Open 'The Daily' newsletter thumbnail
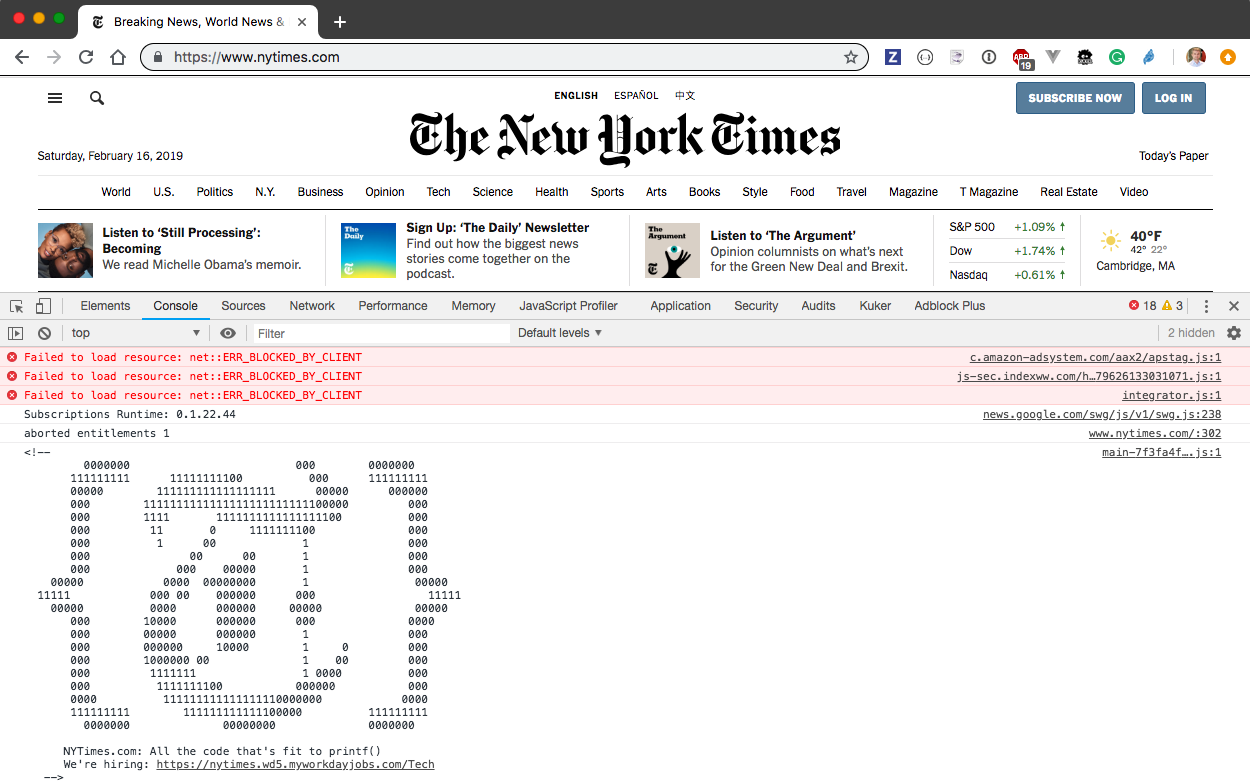Image resolution: width=1250 pixels, height=783 pixels. coord(368,250)
